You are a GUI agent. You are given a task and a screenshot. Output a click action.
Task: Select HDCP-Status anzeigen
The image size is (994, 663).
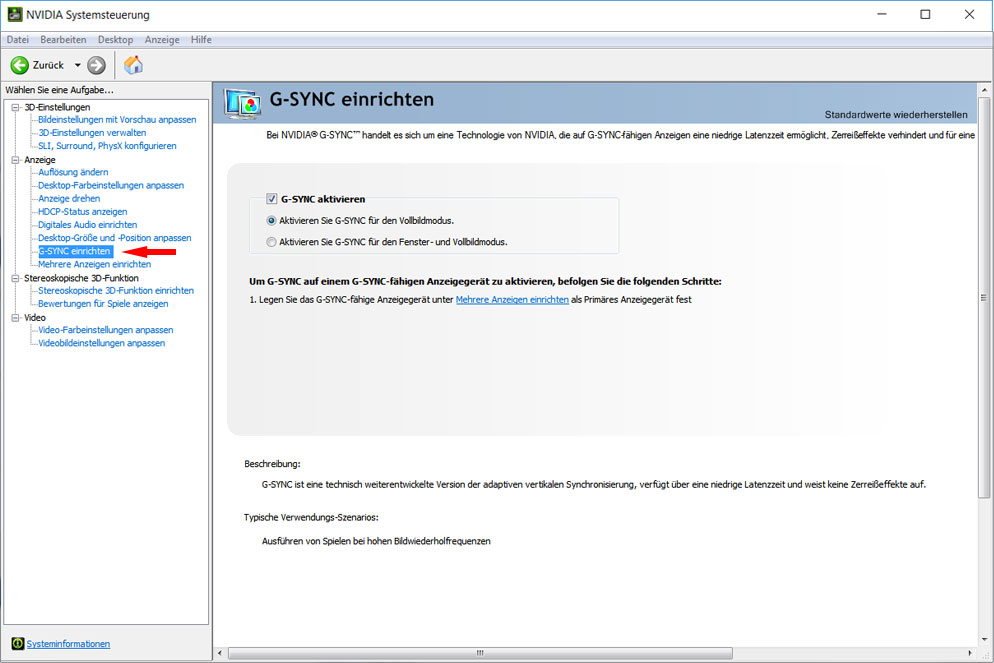tap(82, 212)
